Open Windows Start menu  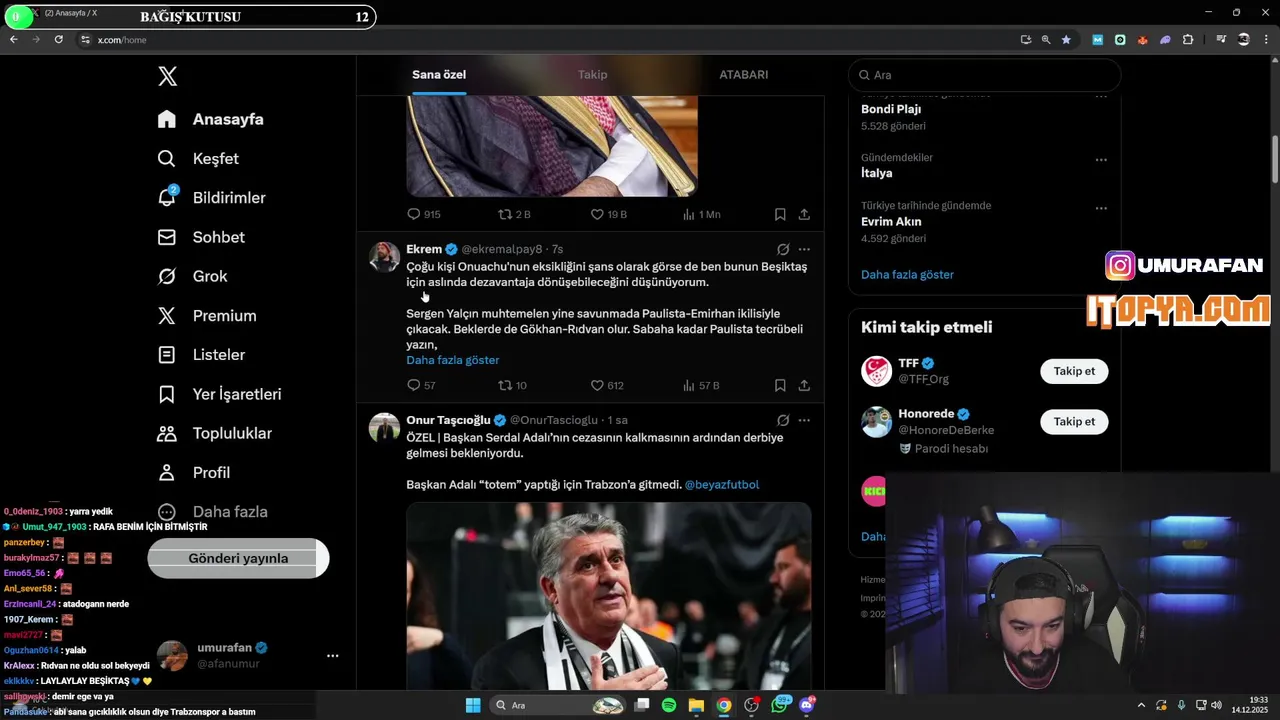pos(473,705)
